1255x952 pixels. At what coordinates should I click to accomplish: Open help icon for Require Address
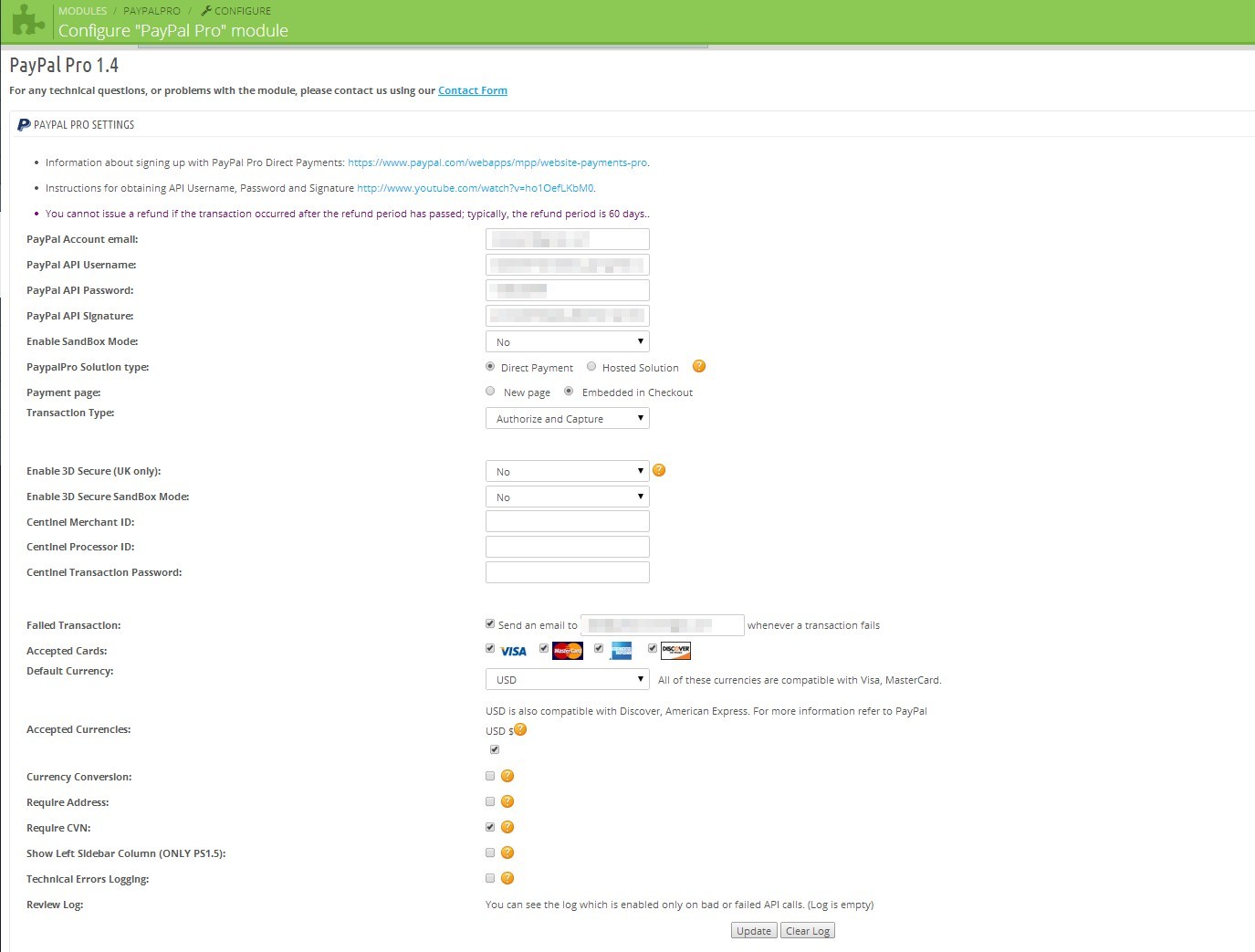[507, 801]
